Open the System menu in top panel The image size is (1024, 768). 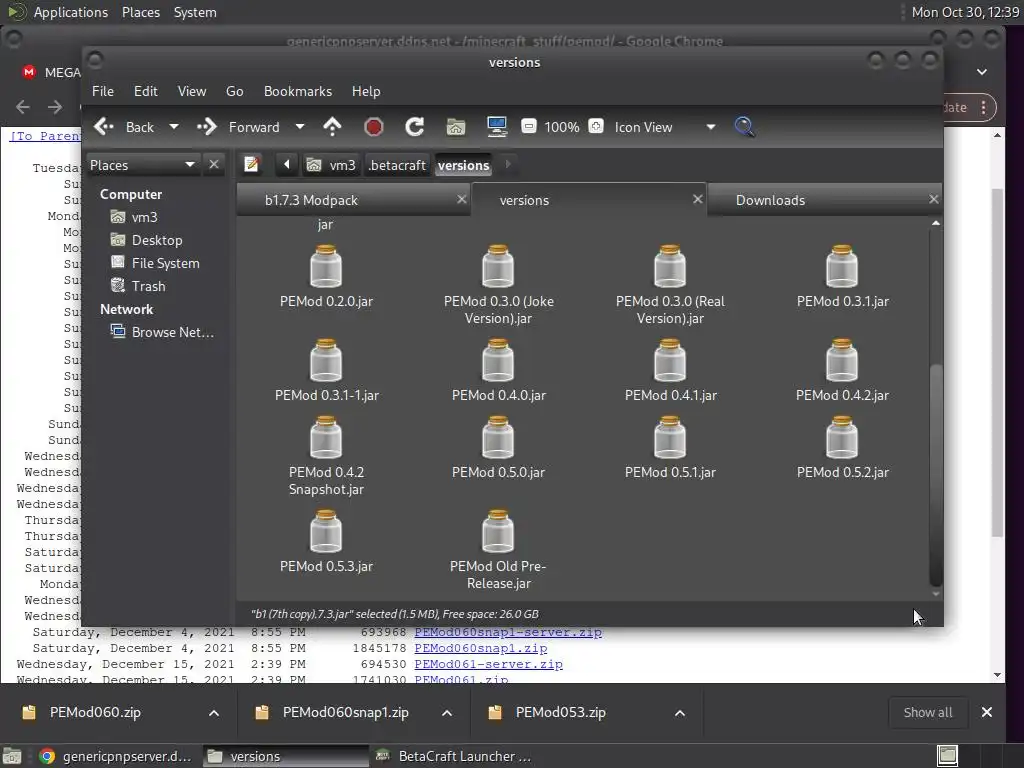[195, 12]
